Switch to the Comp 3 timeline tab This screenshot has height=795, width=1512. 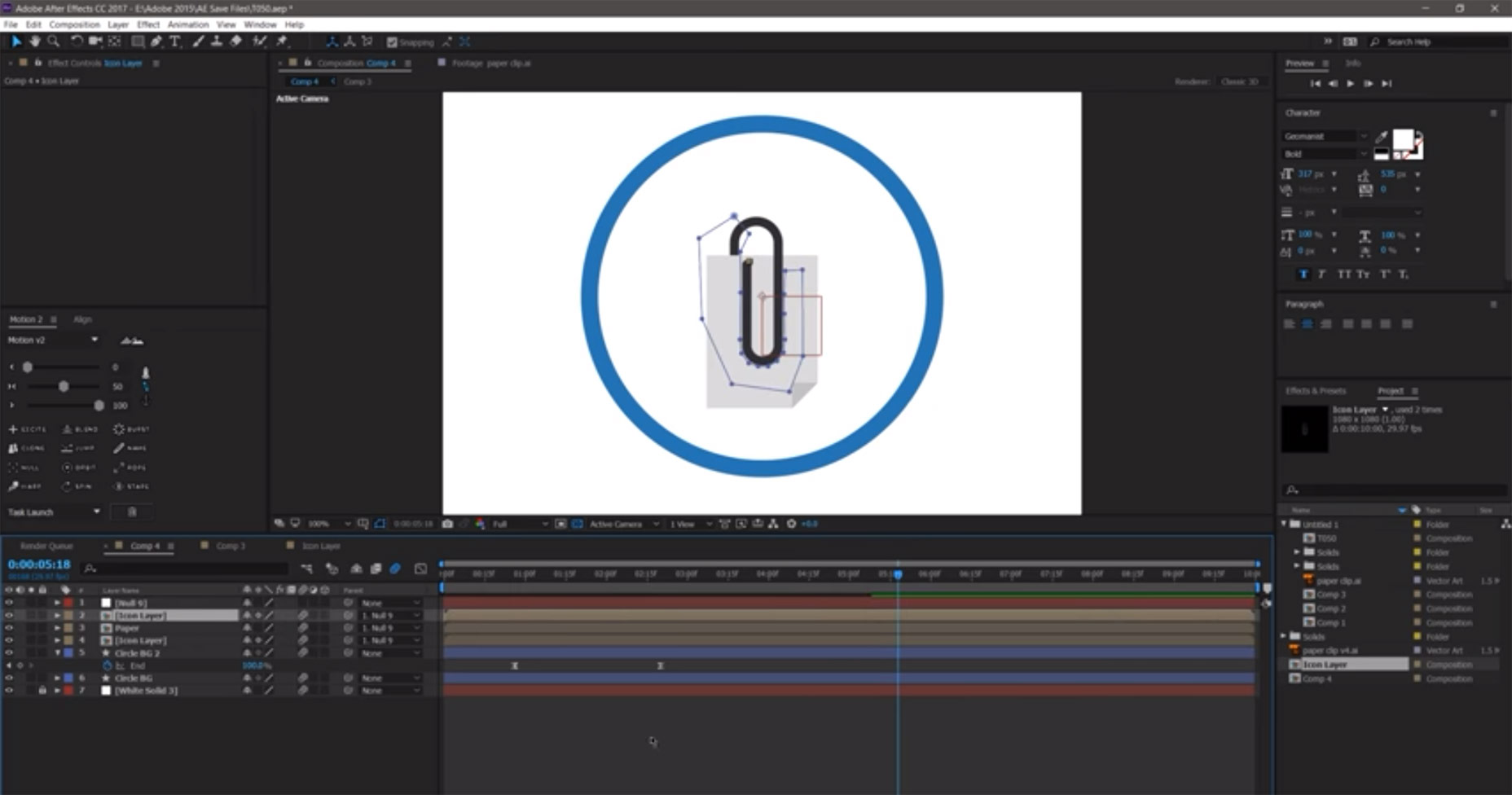coord(231,546)
